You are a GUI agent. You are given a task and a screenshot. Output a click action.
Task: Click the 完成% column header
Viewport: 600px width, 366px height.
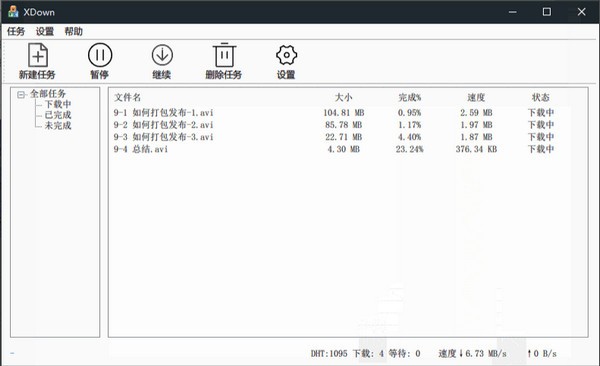[409, 98]
